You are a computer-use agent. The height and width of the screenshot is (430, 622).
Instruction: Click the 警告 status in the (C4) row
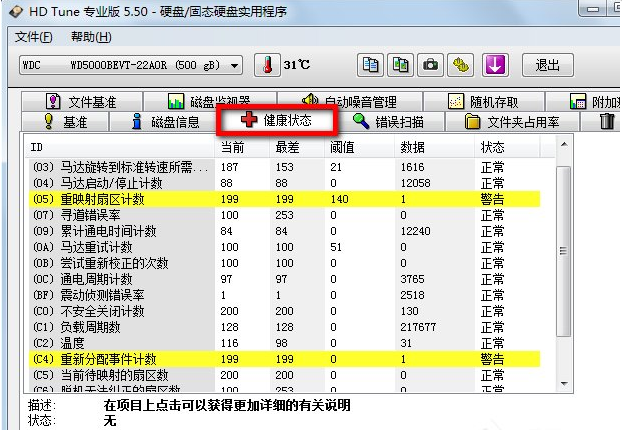(x=492, y=359)
